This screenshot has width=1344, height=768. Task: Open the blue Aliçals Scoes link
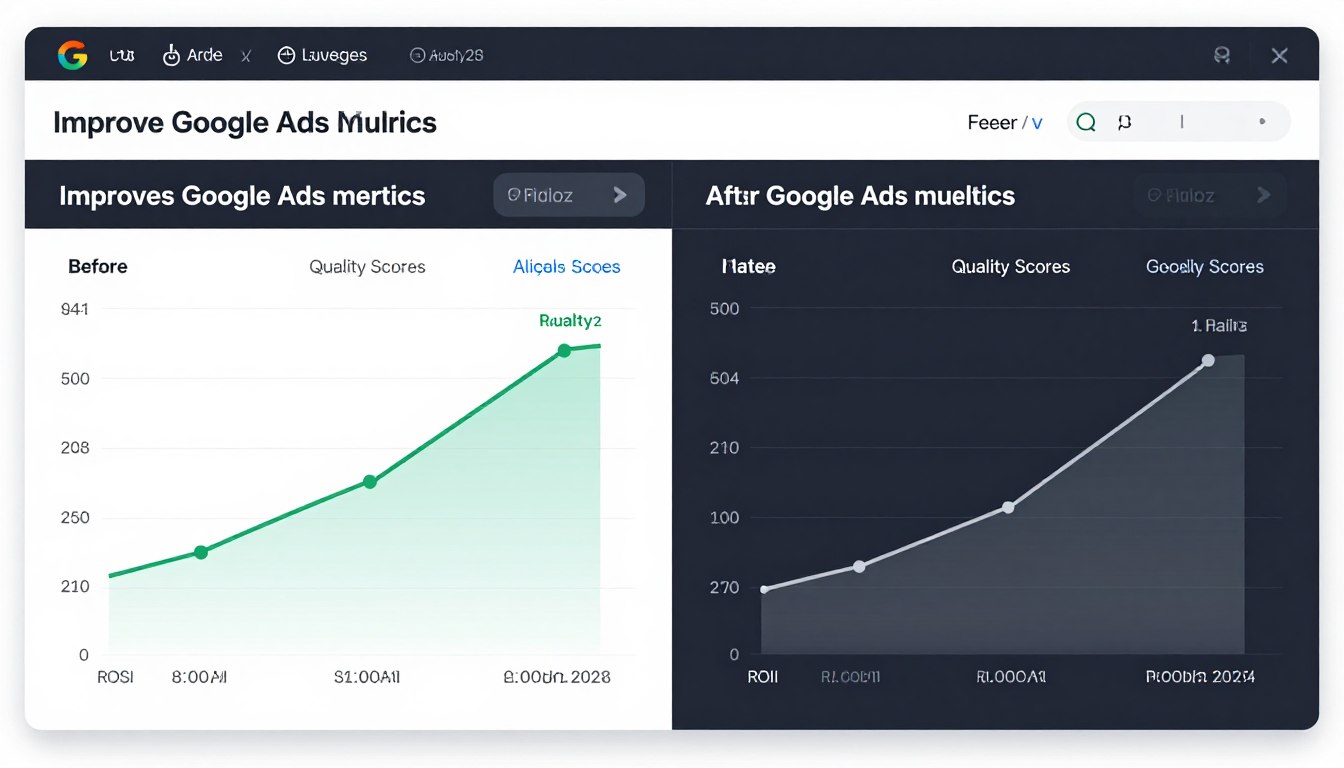[x=566, y=267]
